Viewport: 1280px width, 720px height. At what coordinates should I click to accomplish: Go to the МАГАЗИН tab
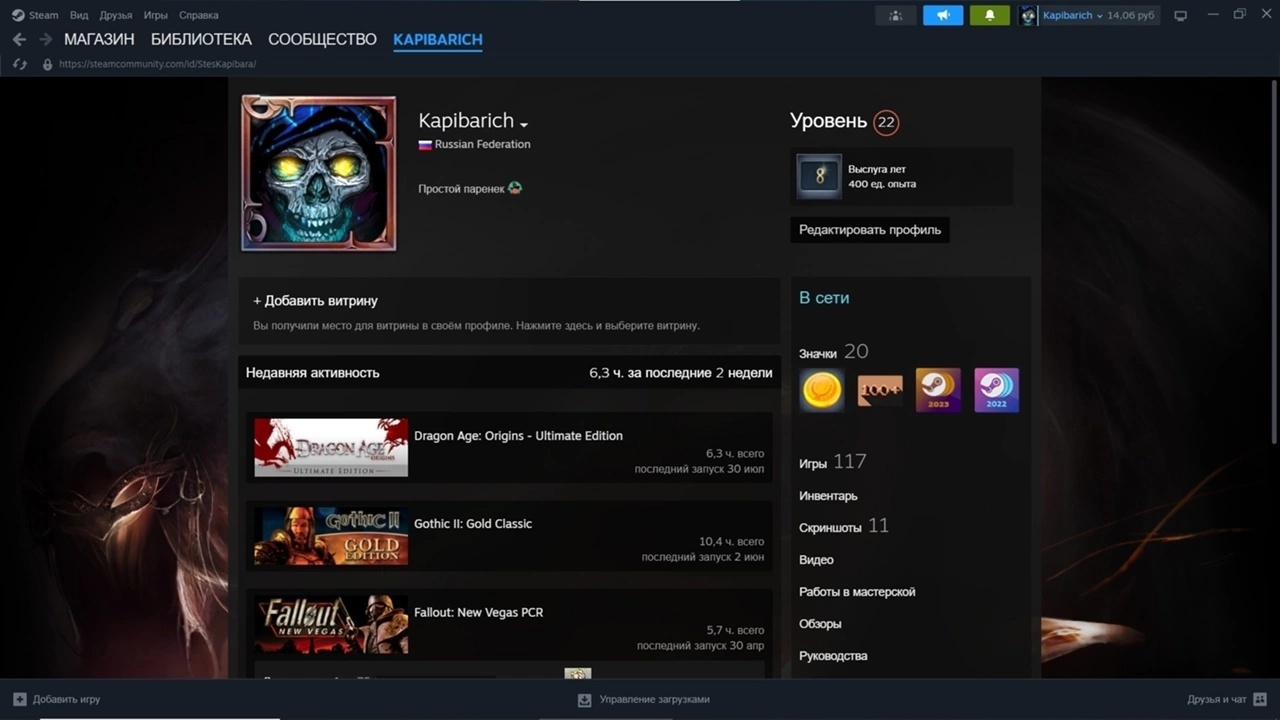point(99,40)
